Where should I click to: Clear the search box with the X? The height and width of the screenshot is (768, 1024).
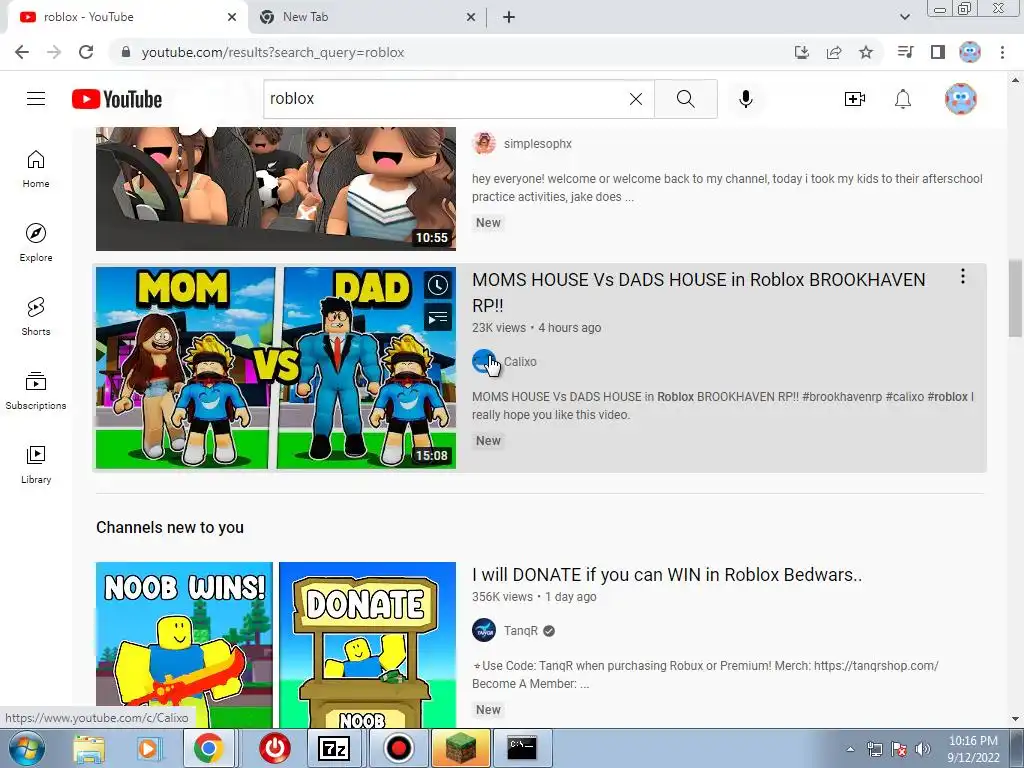[635, 99]
